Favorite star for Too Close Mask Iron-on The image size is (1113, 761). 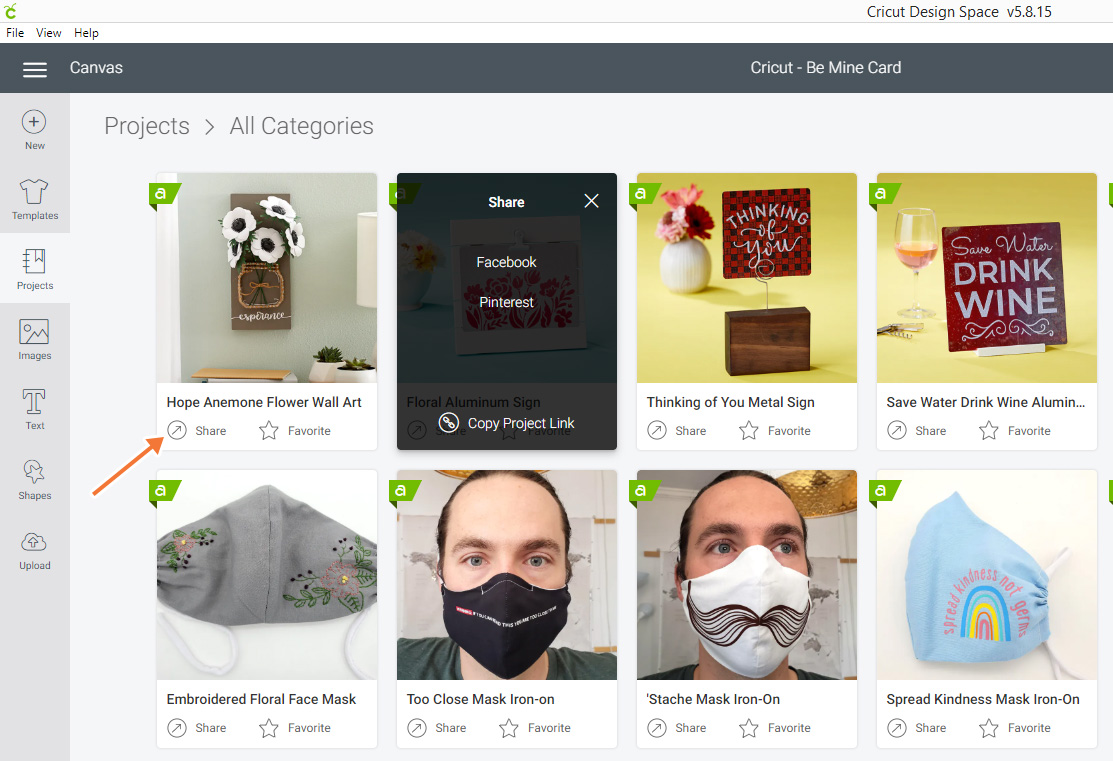[x=508, y=728]
